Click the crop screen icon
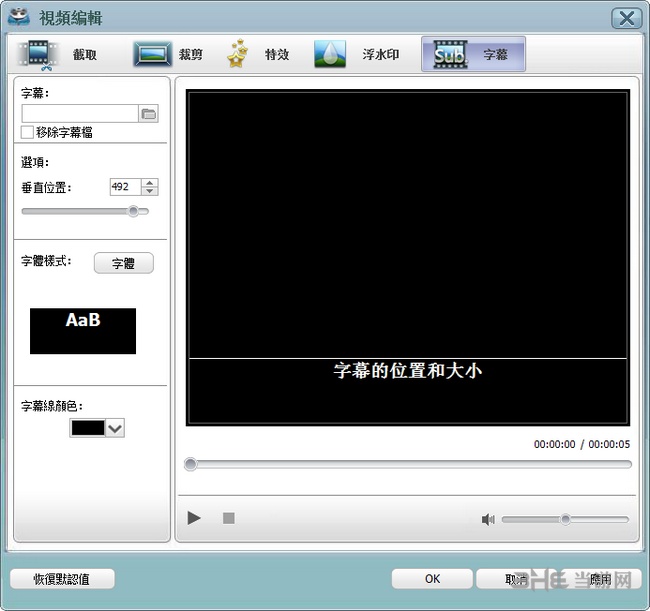The width and height of the screenshot is (650, 611). pyautogui.click(x=153, y=54)
